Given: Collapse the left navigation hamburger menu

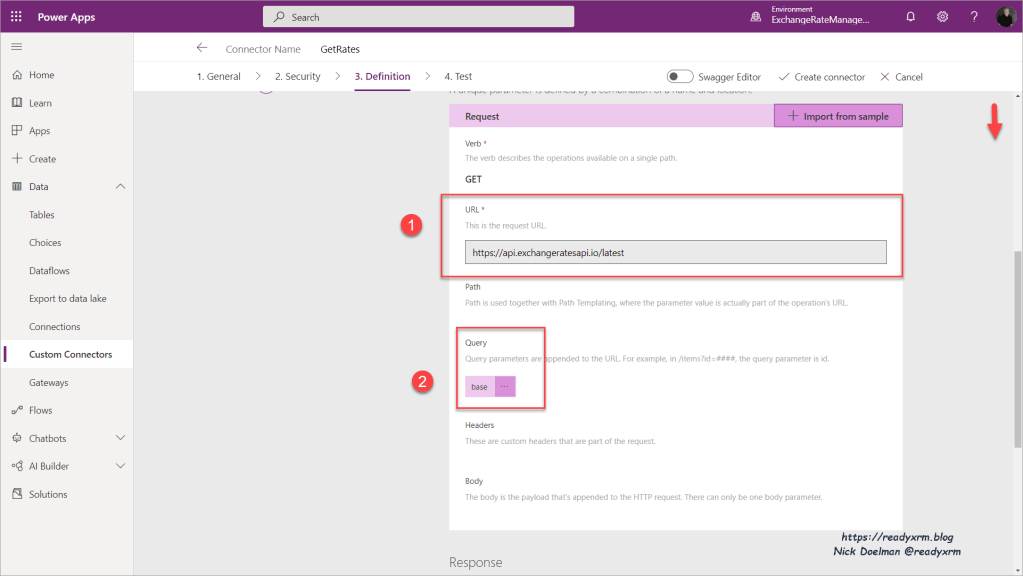Looking at the screenshot, I should tap(16, 47).
